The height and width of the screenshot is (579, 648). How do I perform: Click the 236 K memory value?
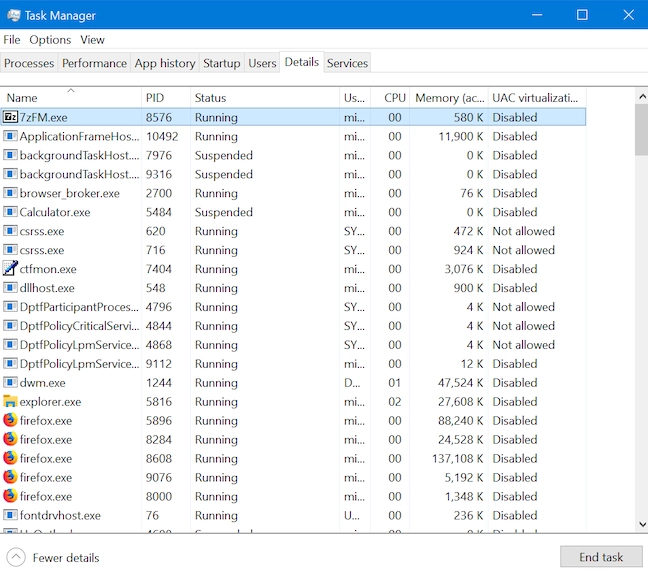pyautogui.click(x=468, y=515)
